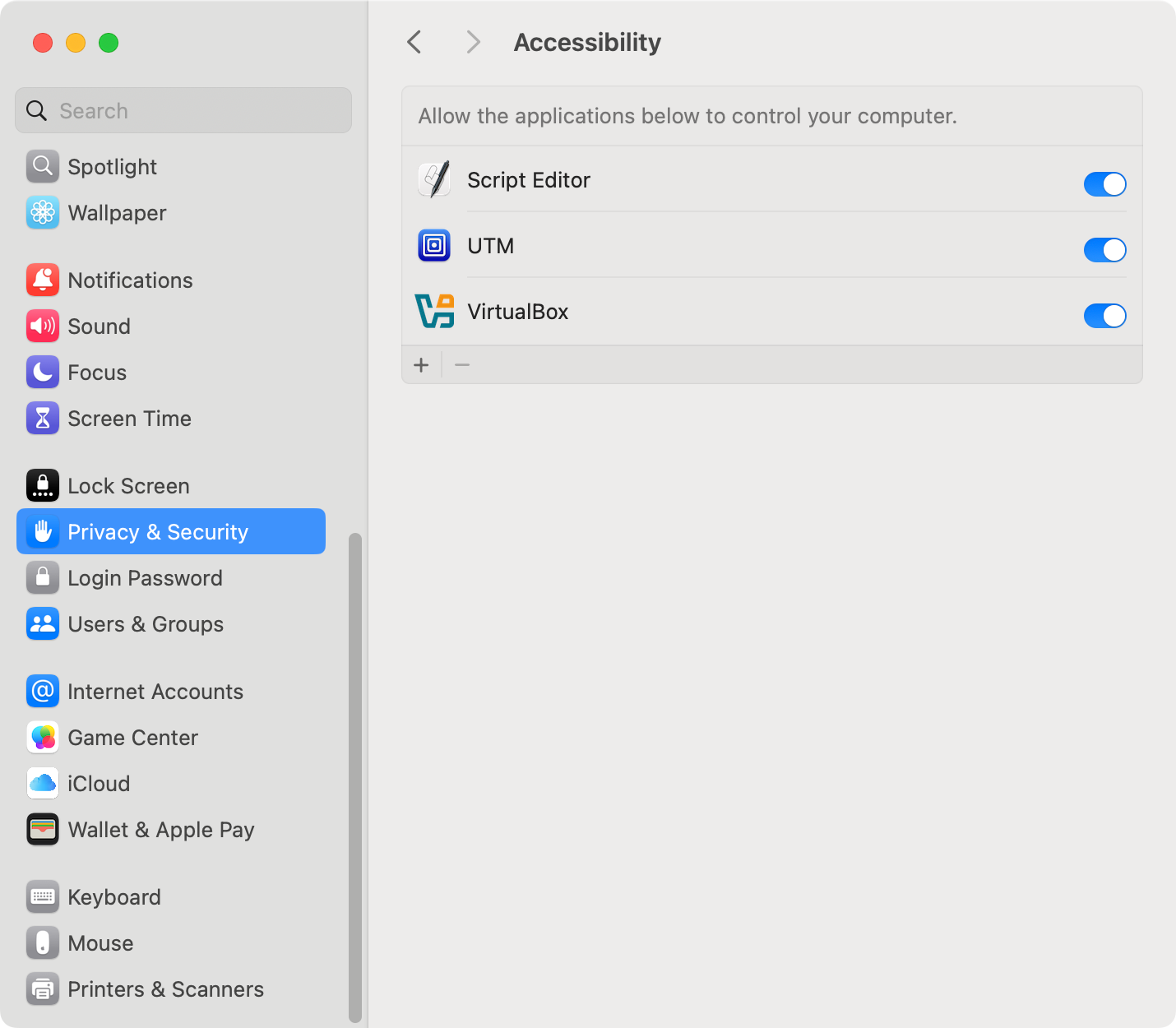Select the UTM row name

point(491,246)
